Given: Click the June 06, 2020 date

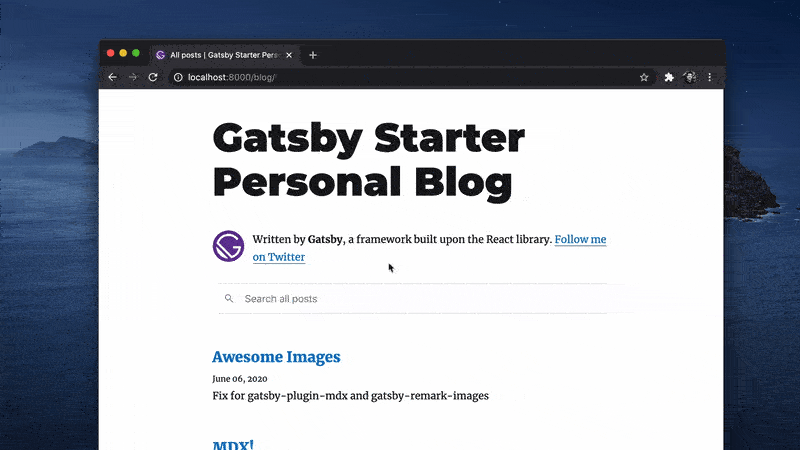Looking at the screenshot, I should tap(240, 379).
